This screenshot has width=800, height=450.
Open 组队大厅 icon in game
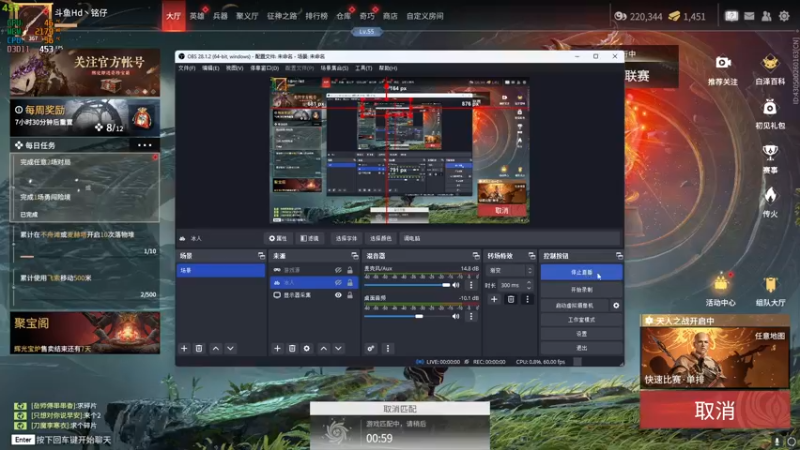click(770, 285)
